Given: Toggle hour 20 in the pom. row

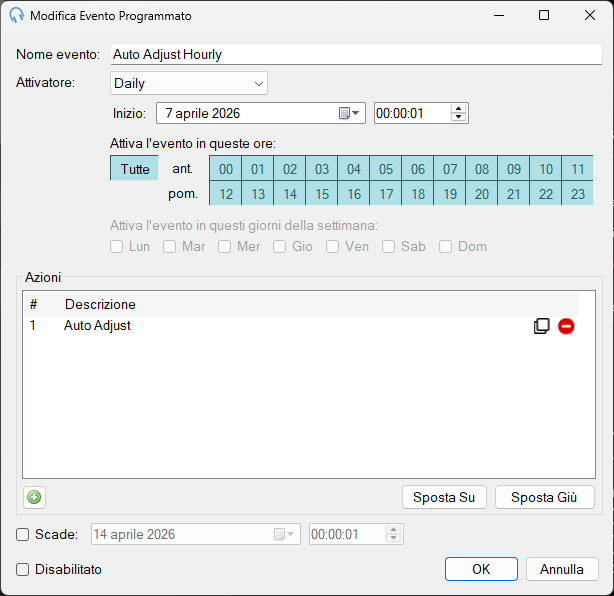Looking at the screenshot, I should 482,193.
